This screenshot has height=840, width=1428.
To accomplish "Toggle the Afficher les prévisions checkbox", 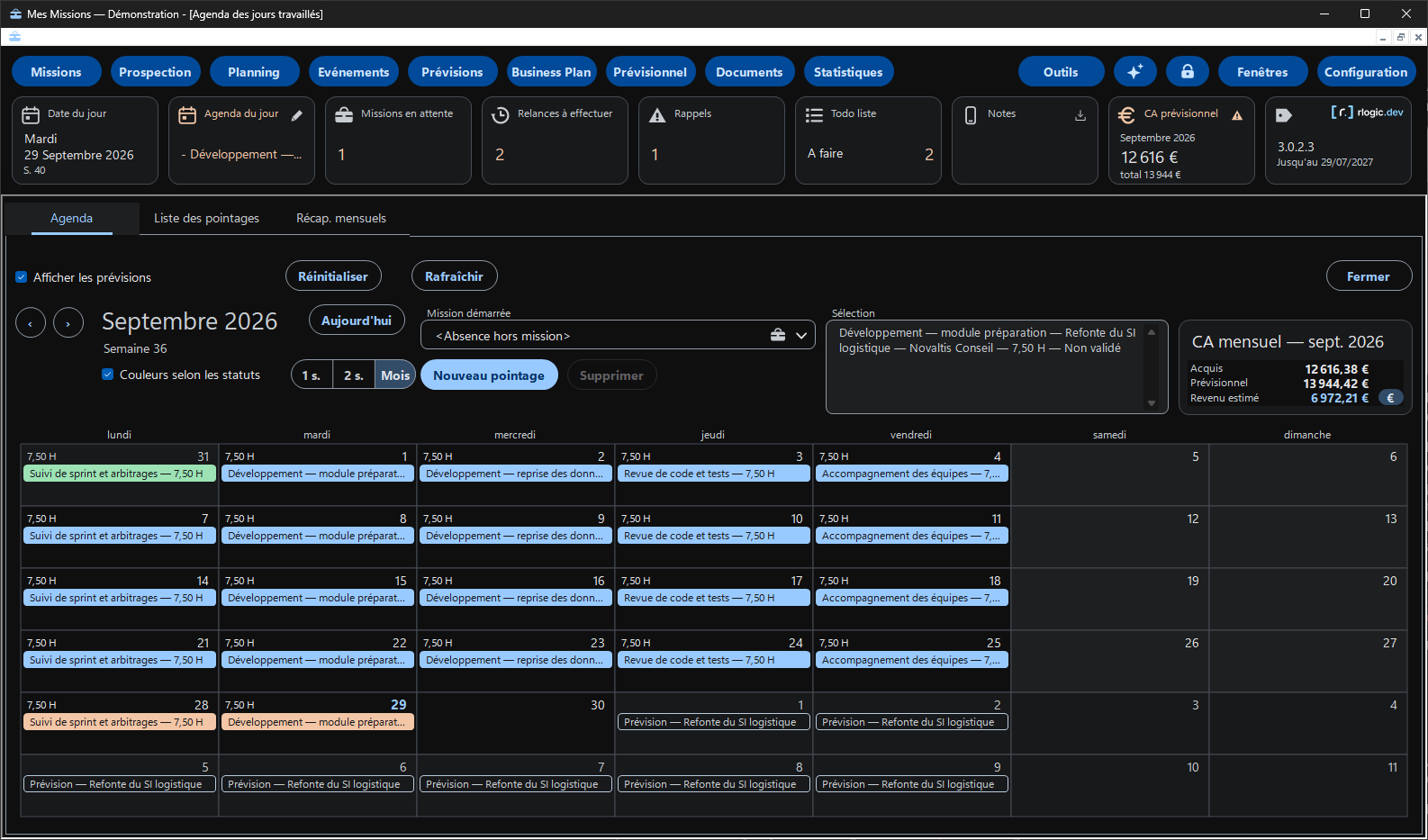I will click(21, 277).
